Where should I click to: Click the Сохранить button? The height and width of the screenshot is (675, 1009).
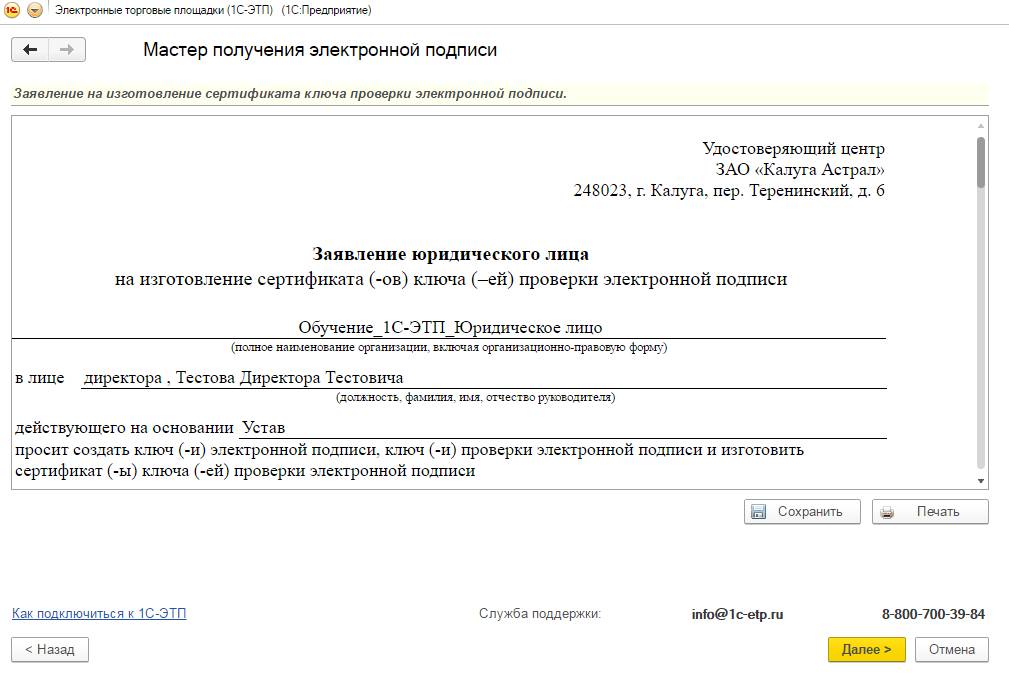802,512
